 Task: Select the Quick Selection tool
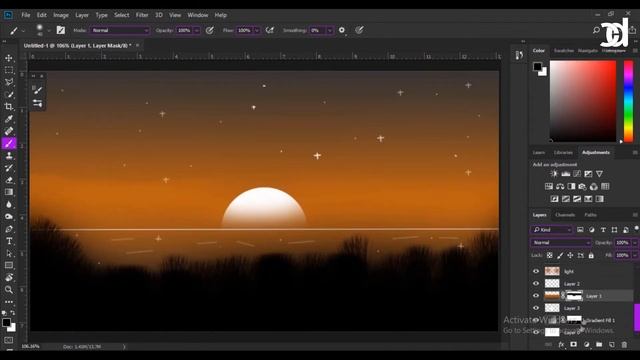(9, 95)
